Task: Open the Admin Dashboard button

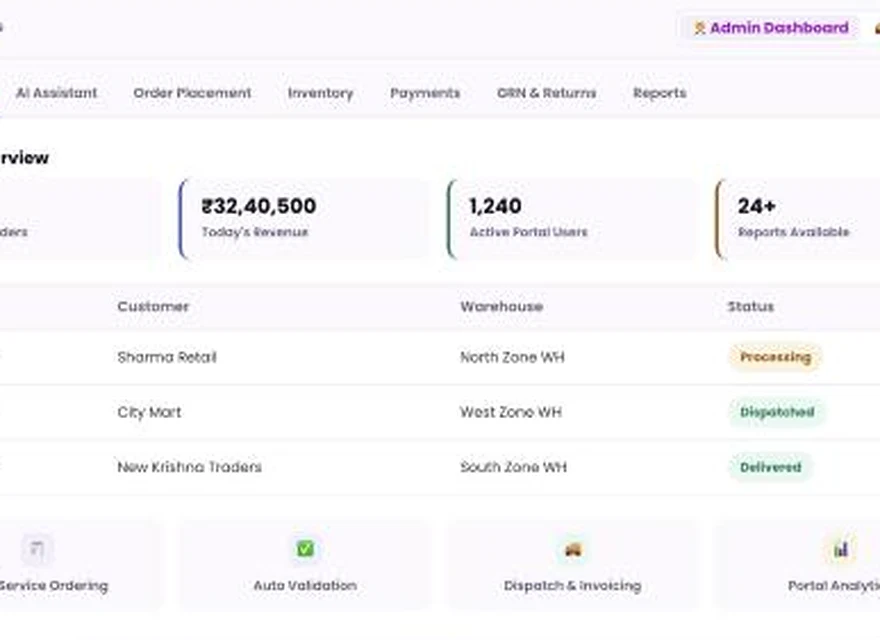Action: pos(771,28)
